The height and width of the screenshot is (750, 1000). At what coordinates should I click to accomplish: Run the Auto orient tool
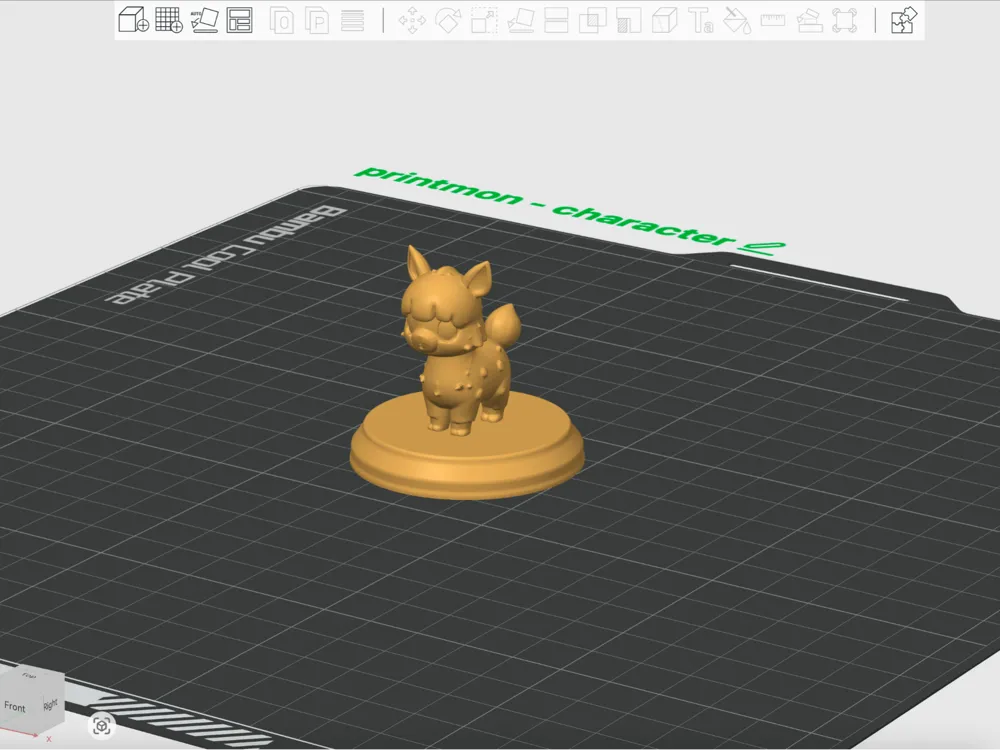(x=205, y=20)
